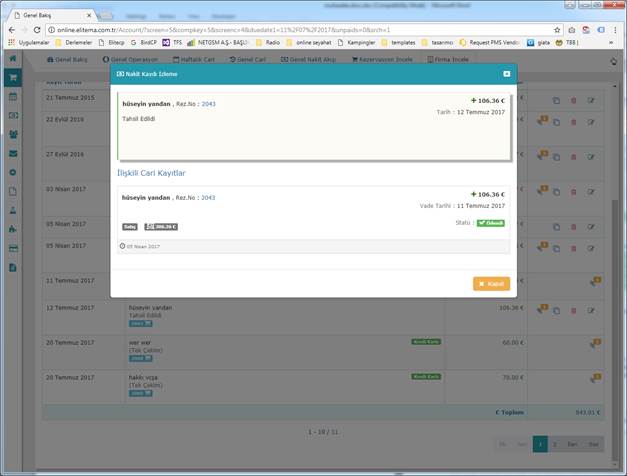
Task: Click the shopping cart sidebar icon
Action: 13,77
